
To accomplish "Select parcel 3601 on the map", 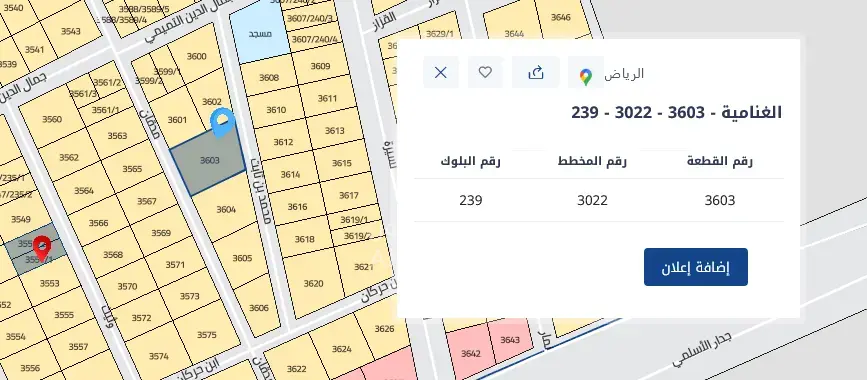I will tap(177, 119).
